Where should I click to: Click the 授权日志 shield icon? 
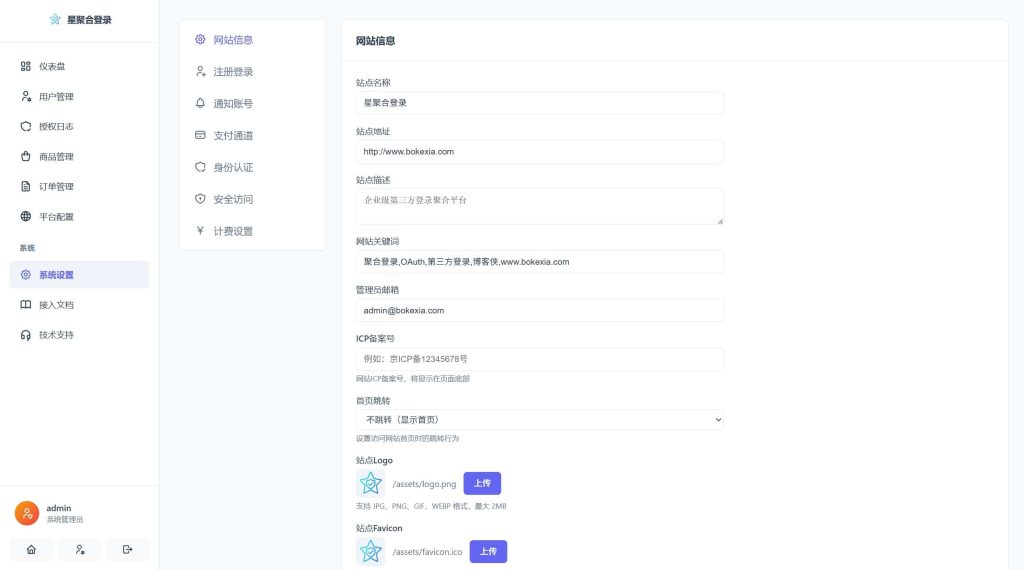pos(25,126)
